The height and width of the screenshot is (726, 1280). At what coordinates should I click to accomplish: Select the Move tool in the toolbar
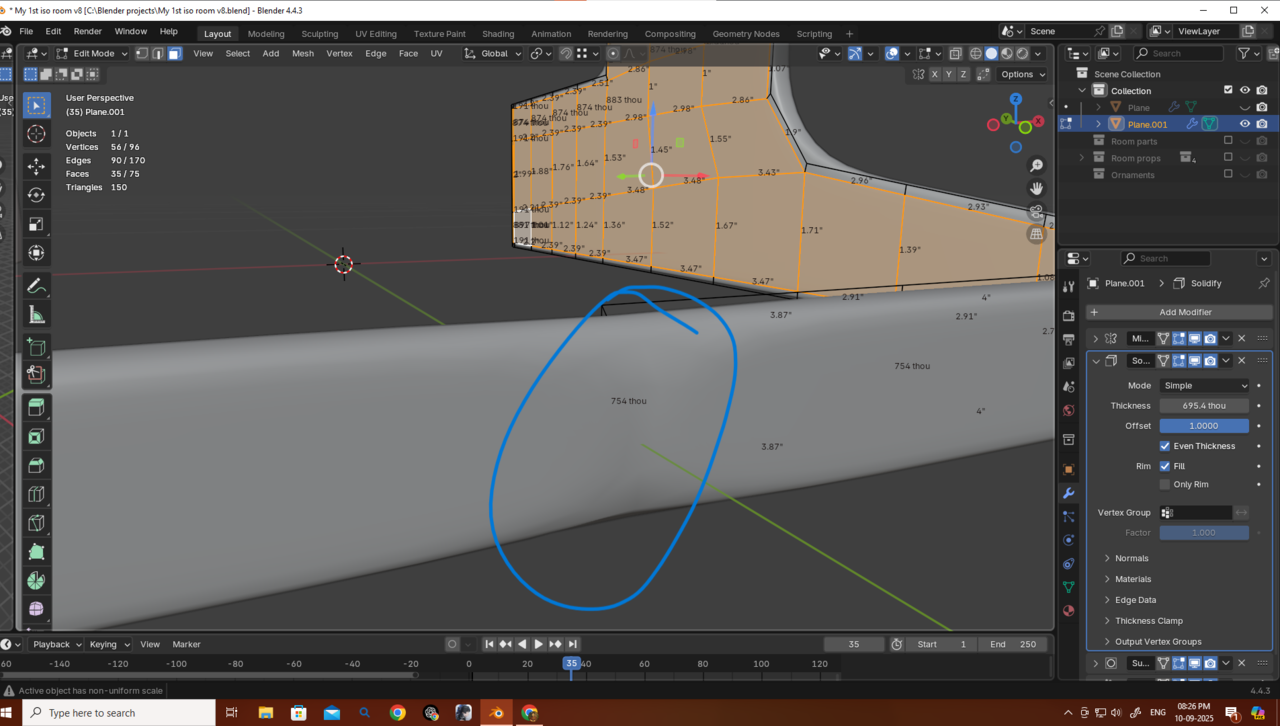pos(36,166)
